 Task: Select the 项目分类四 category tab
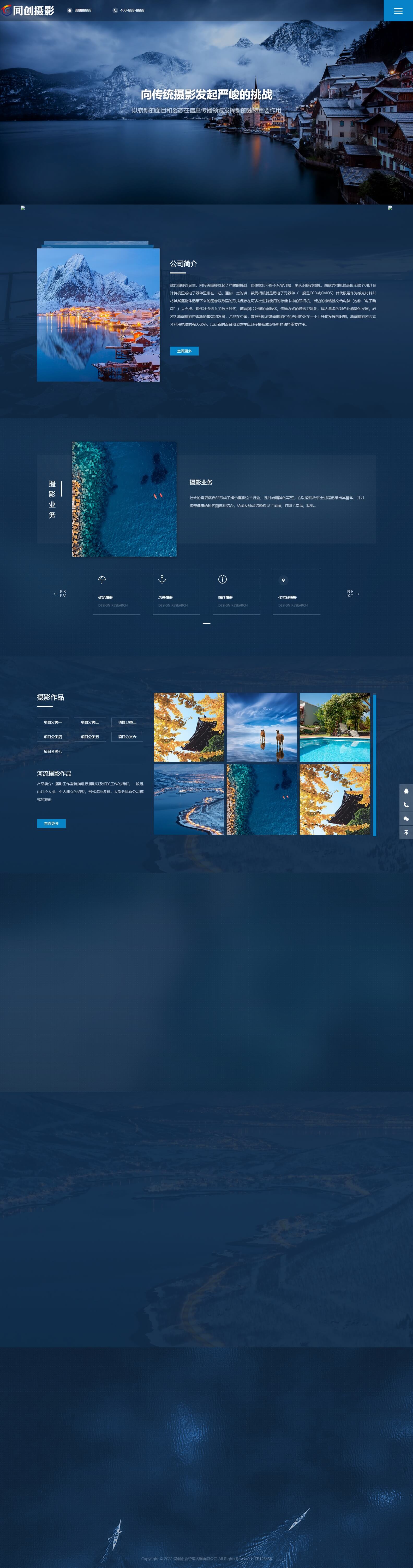click(x=53, y=737)
